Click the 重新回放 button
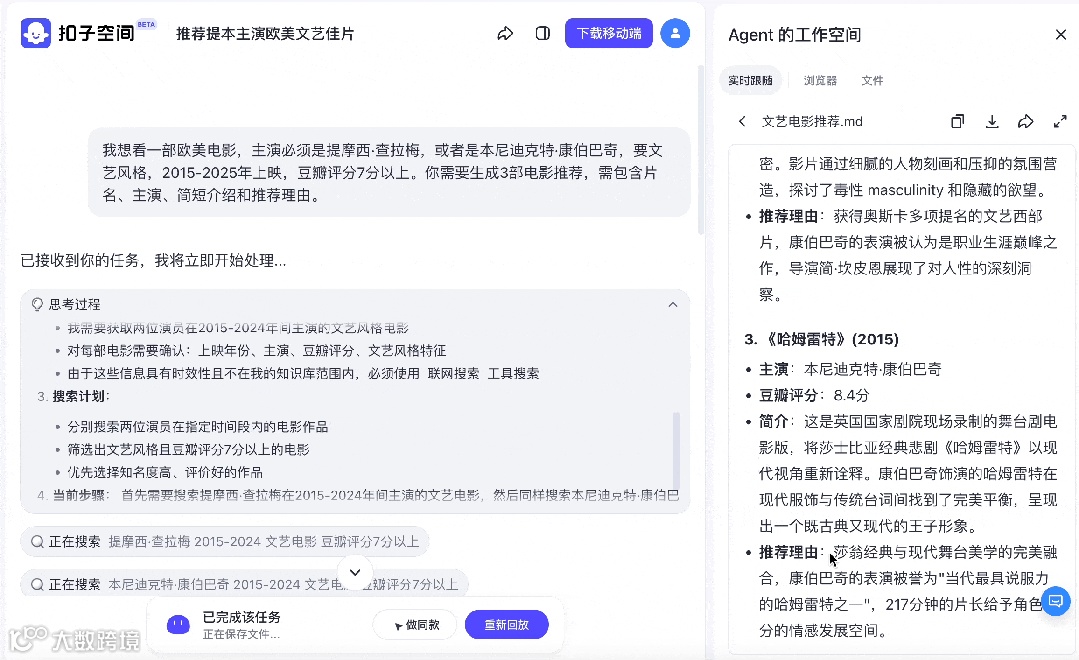This screenshot has height=660, width=1079. pos(506,625)
